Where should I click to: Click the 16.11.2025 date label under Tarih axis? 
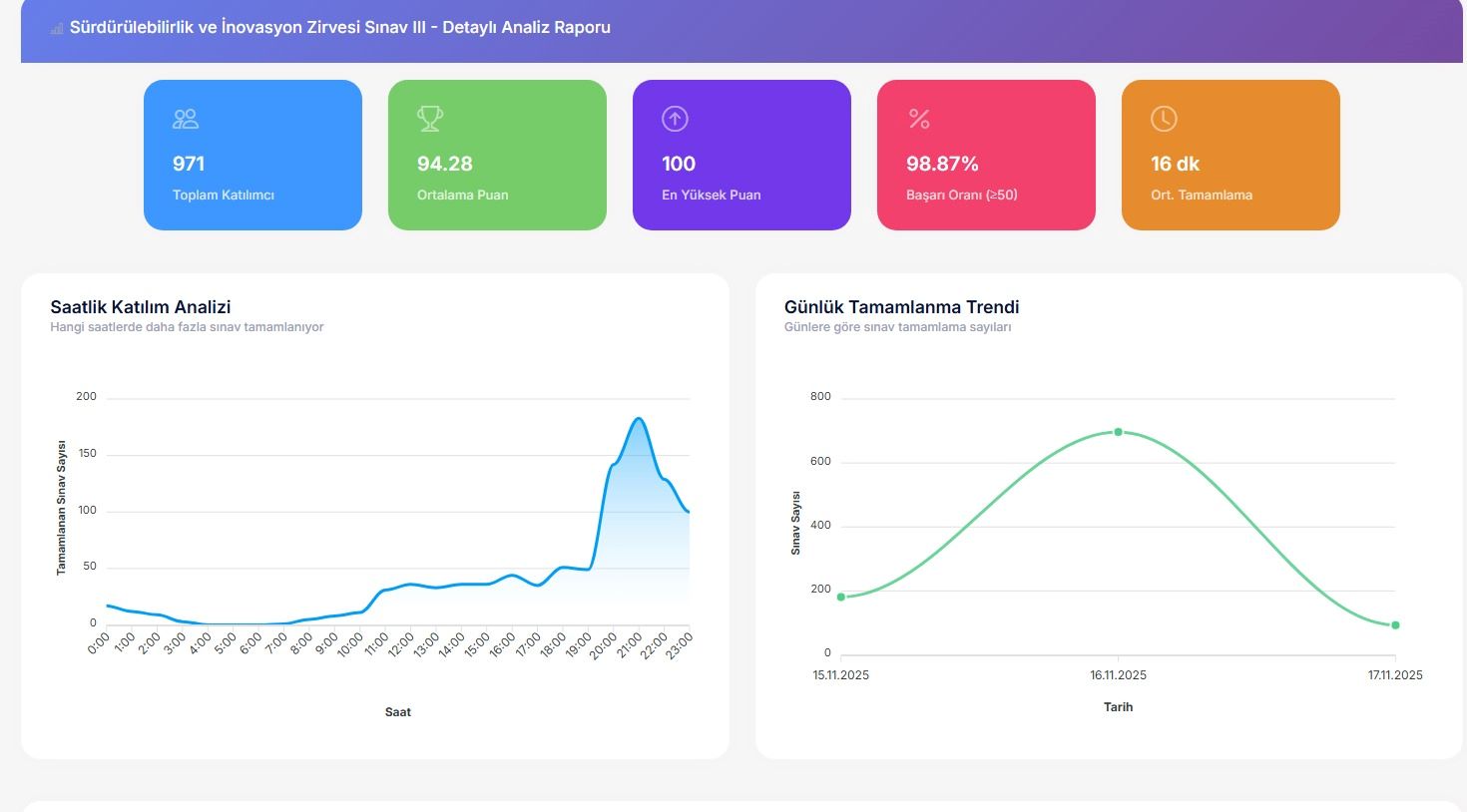pos(1118,675)
